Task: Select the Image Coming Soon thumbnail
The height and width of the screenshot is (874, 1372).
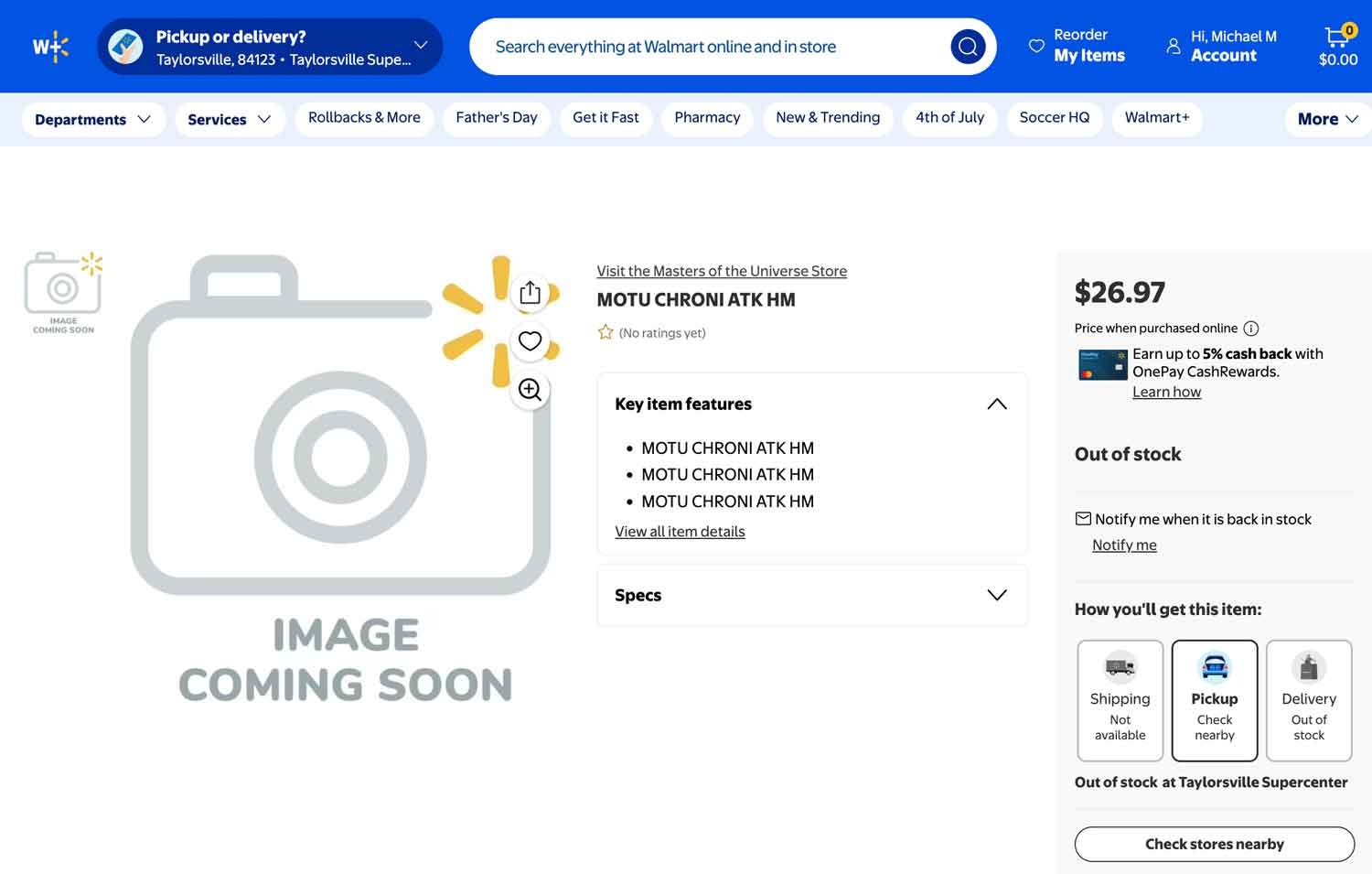Action: 63,293
